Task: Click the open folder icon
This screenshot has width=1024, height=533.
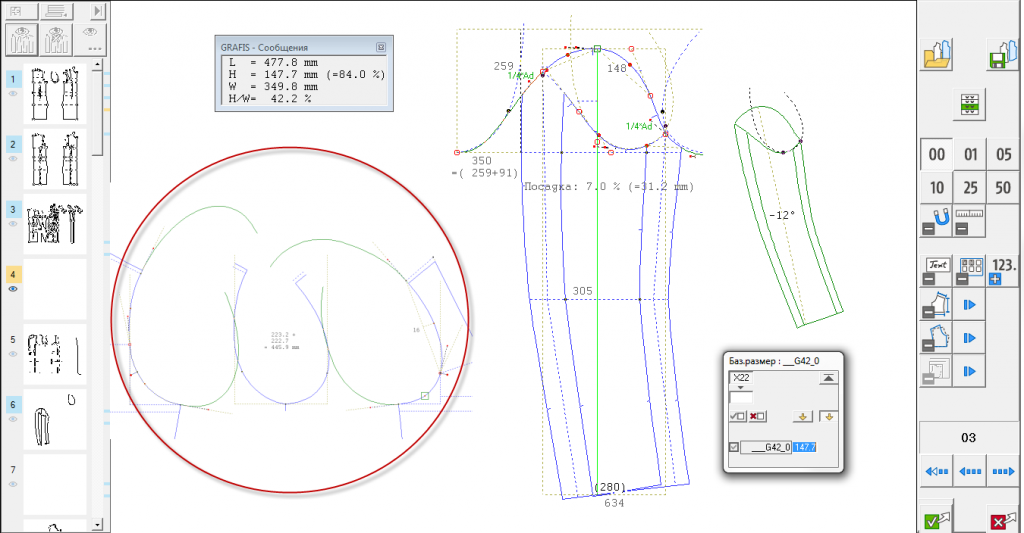Action: tap(937, 53)
